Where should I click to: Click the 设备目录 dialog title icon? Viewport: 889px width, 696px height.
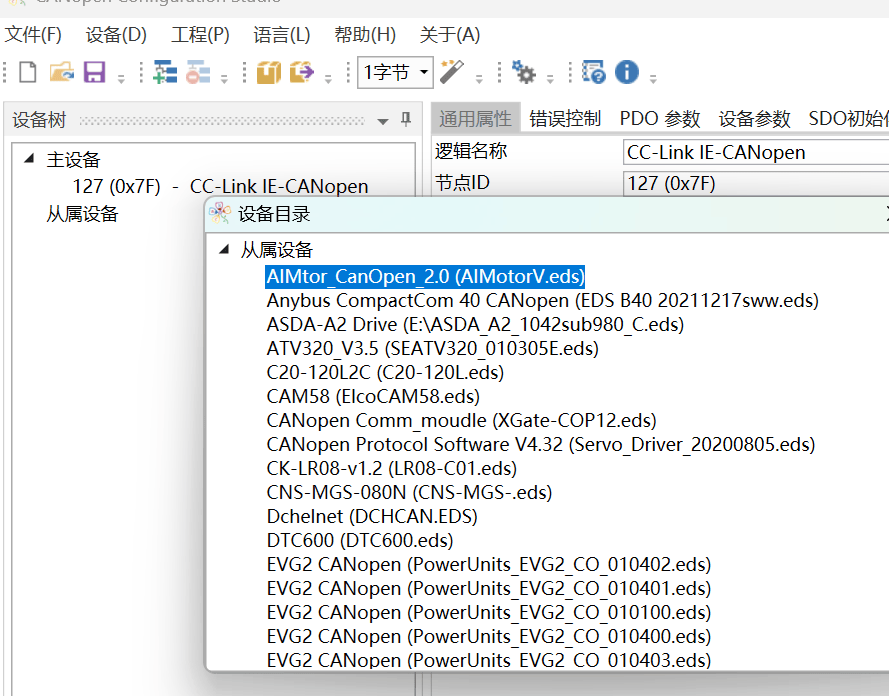[219, 214]
